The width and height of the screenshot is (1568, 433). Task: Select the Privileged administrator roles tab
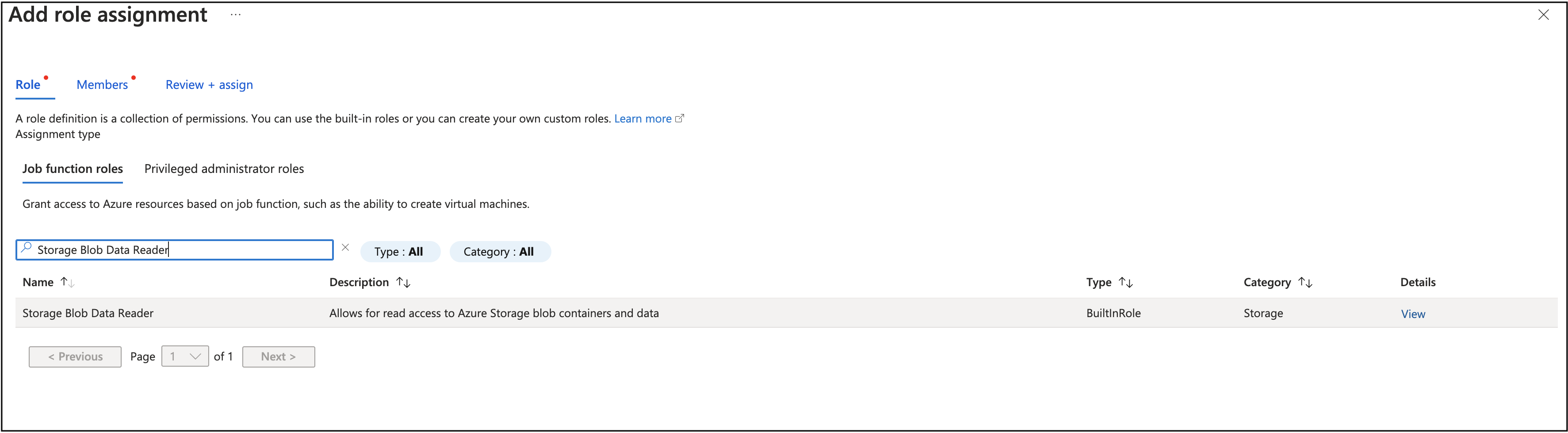coord(223,169)
